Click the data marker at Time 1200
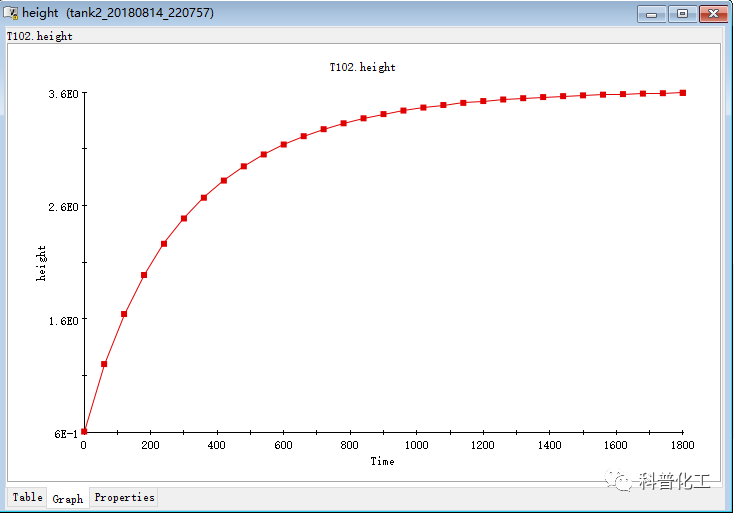734x513 pixels. pyautogui.click(x=483, y=101)
